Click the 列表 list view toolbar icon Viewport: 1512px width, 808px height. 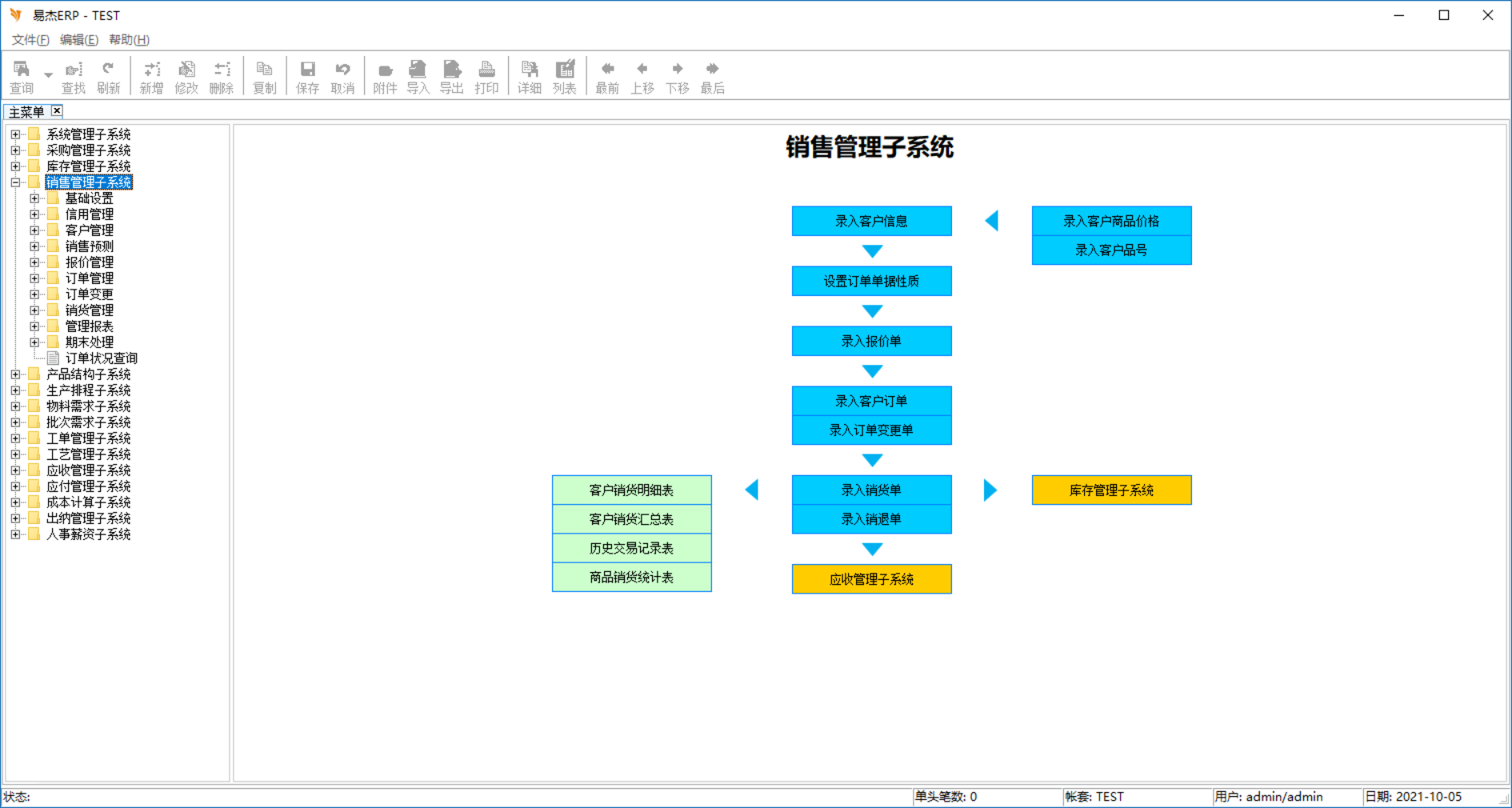coord(564,77)
